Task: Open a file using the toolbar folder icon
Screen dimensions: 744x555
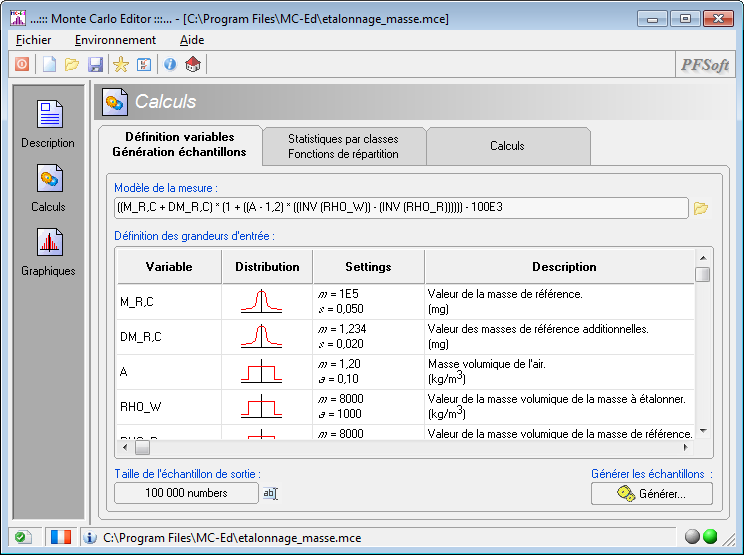Action: pos(72,64)
